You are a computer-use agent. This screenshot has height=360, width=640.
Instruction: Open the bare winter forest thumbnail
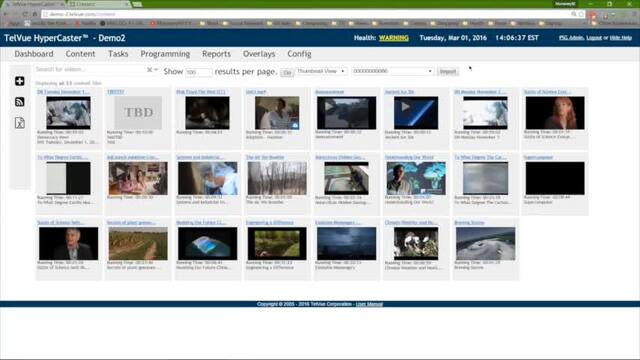point(277,178)
